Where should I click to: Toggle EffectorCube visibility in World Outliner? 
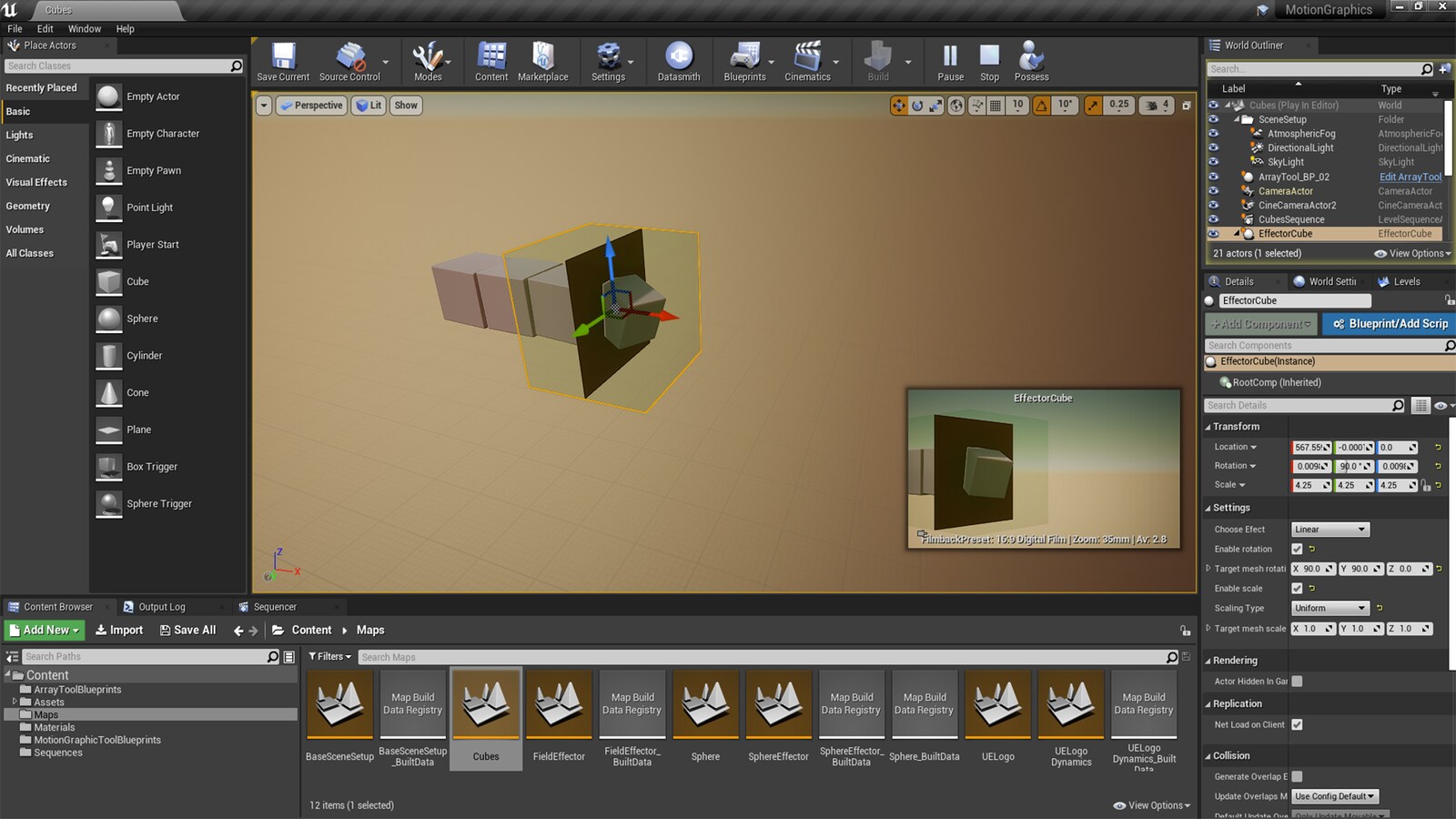tap(1214, 234)
